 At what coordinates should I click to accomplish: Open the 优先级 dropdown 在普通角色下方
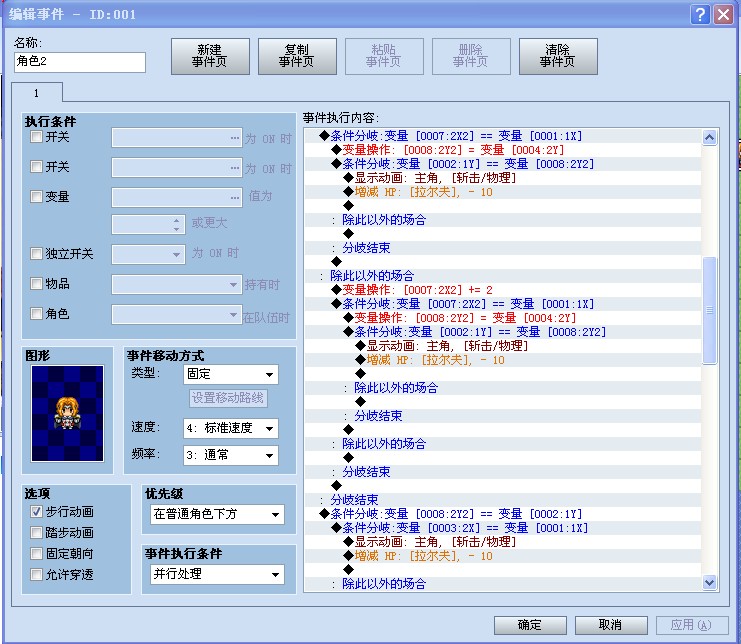tap(217, 514)
